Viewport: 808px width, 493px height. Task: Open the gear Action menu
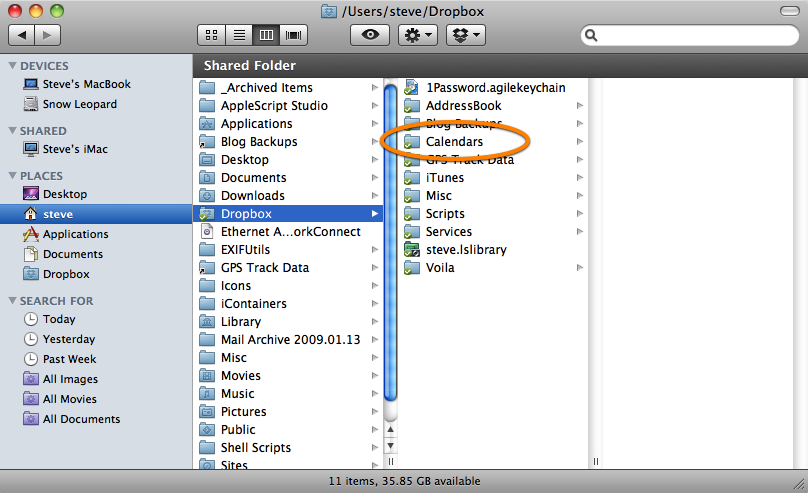418,35
